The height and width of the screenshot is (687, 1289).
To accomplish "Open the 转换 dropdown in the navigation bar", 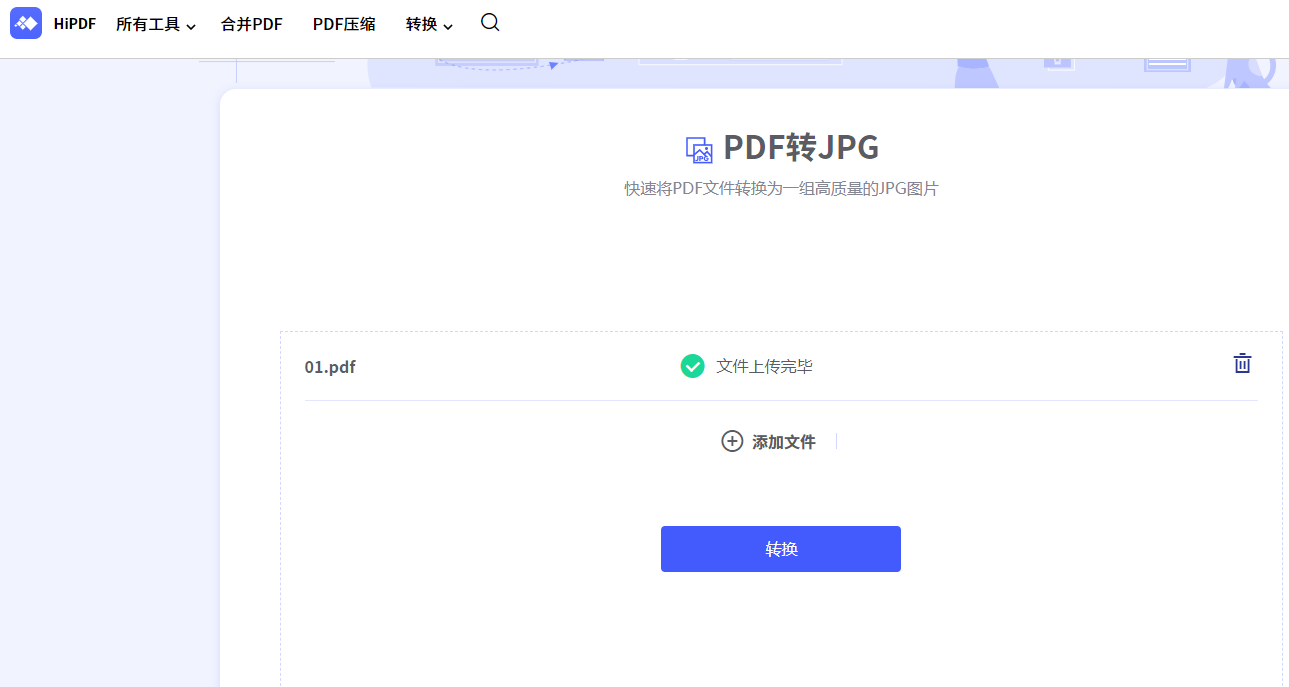I will click(x=422, y=24).
